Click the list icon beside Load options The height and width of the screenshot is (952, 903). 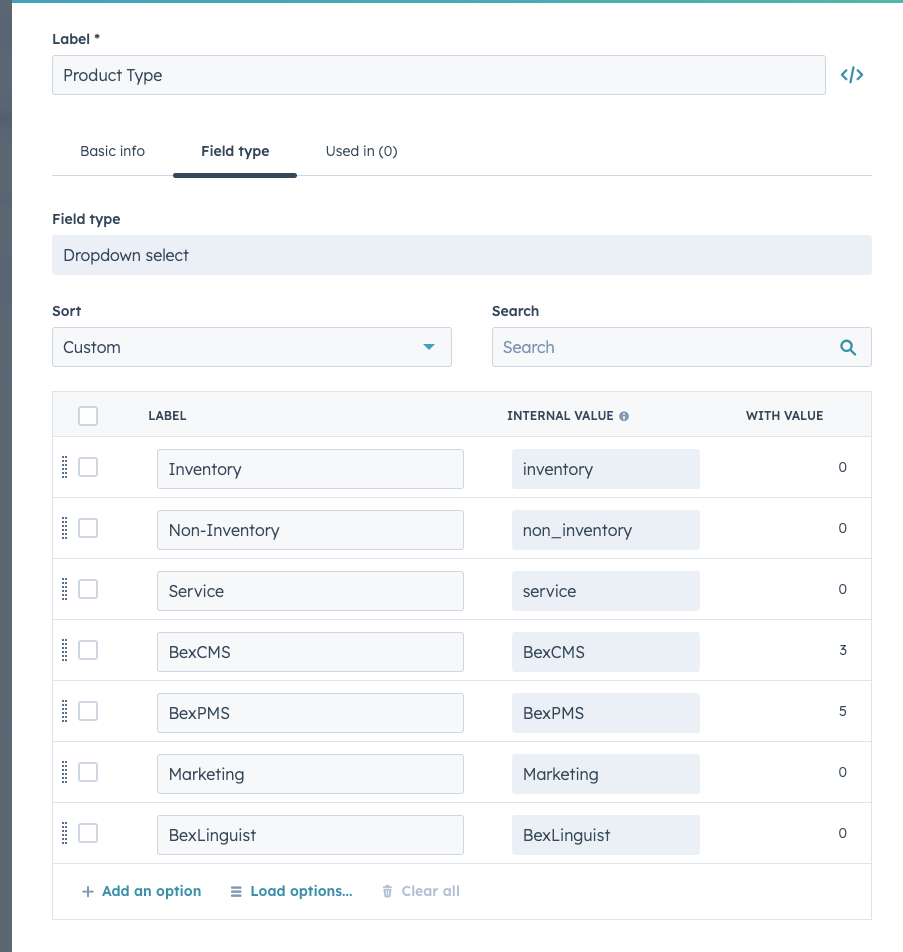pyautogui.click(x=236, y=891)
